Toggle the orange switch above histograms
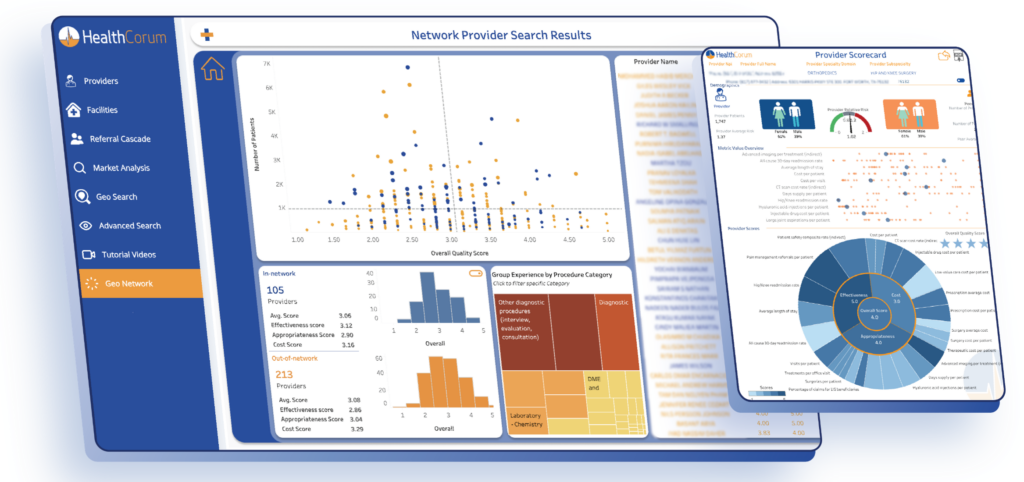 coord(475,273)
